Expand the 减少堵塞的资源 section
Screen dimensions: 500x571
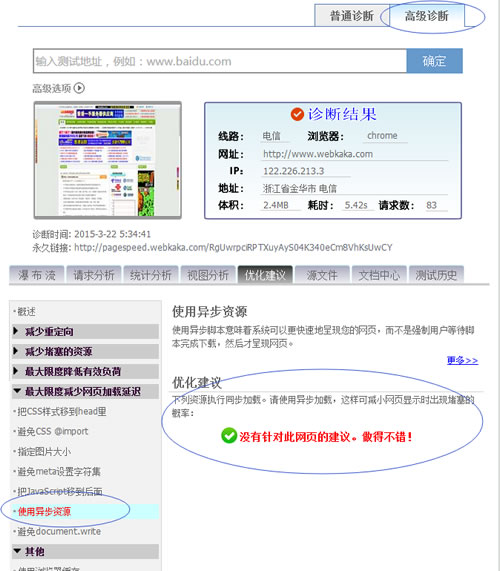[85, 351]
